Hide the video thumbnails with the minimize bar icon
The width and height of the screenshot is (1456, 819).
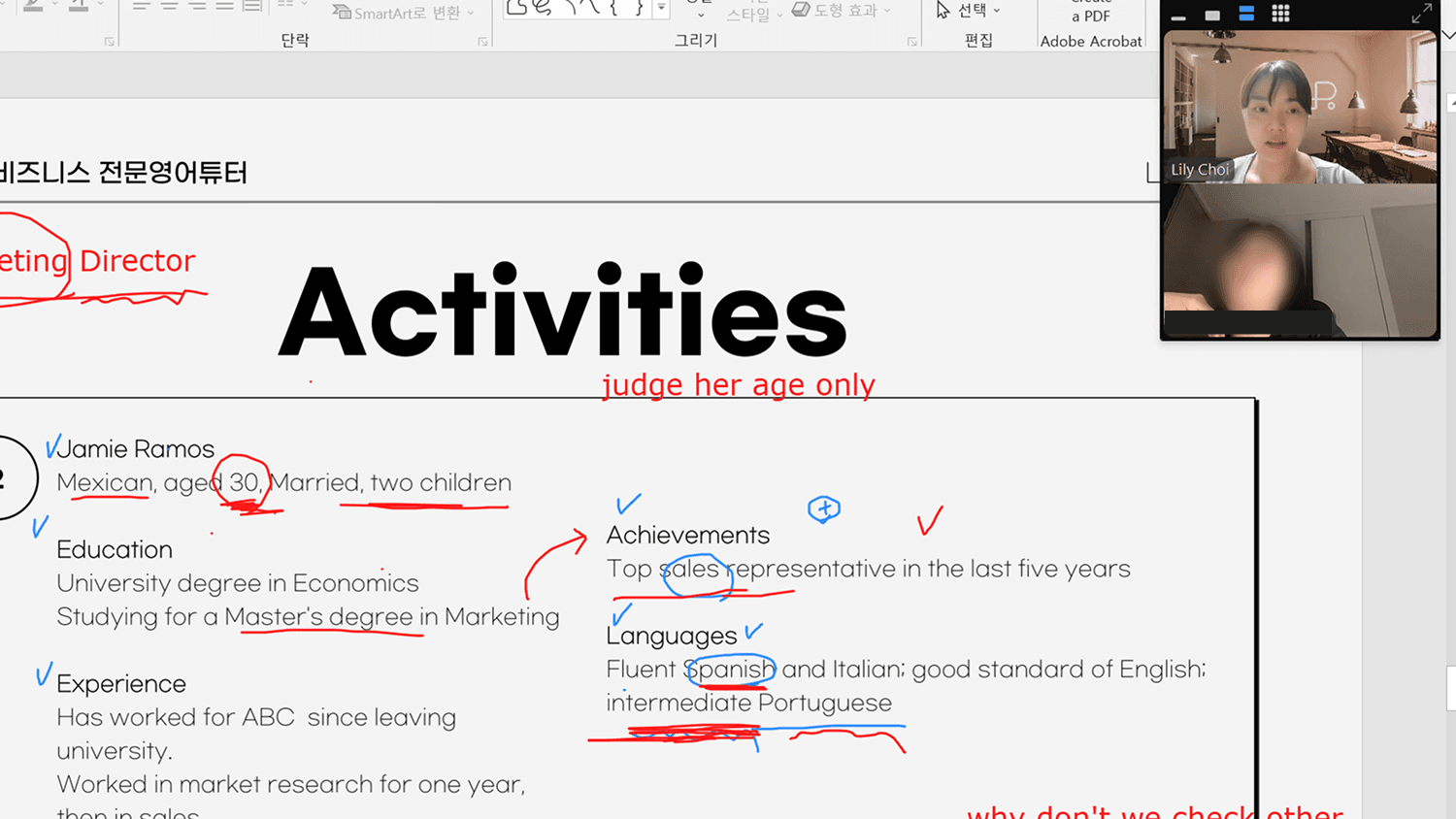pos(1178,16)
